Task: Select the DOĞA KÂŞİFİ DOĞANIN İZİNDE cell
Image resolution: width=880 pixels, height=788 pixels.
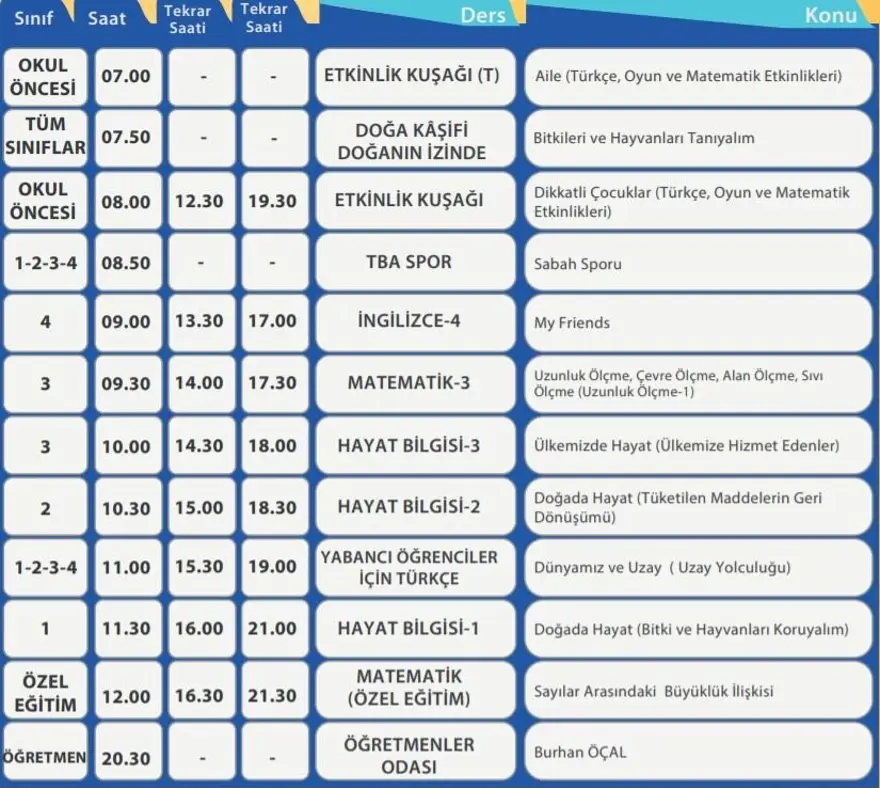Action: point(417,141)
